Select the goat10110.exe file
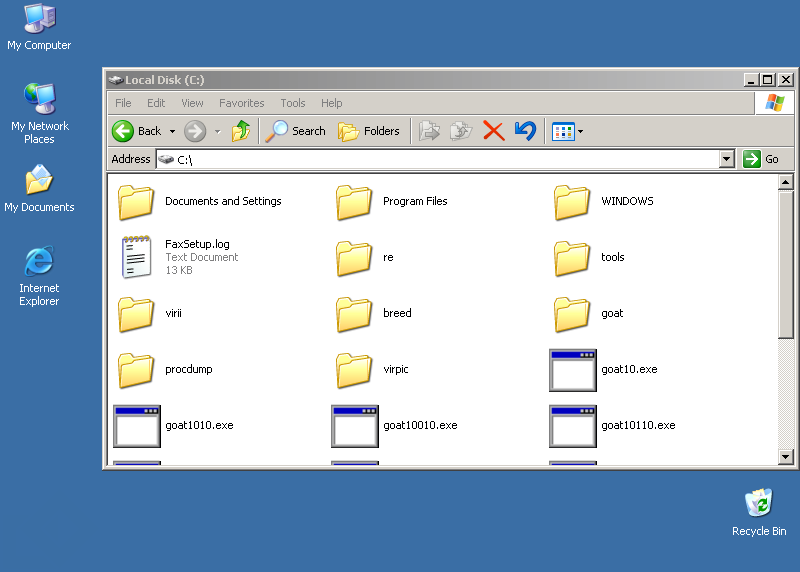The height and width of the screenshot is (572, 800). 613,426
